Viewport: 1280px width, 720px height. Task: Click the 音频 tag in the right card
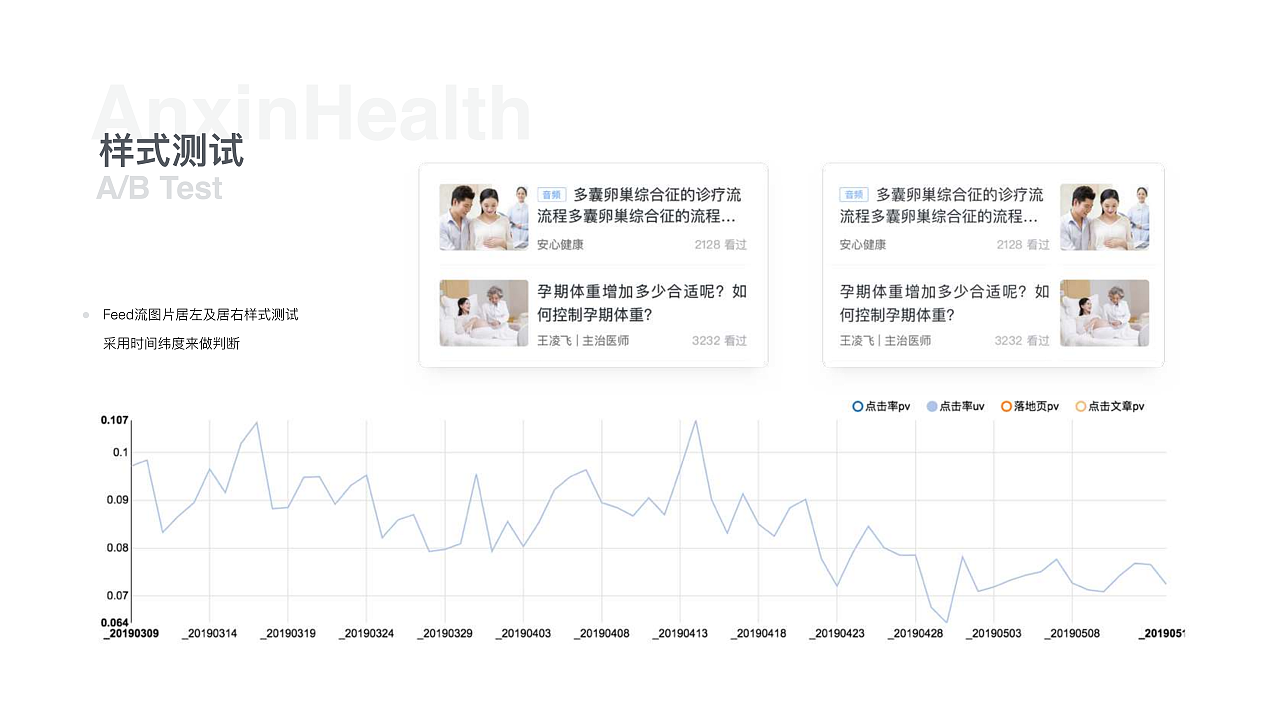[853, 195]
